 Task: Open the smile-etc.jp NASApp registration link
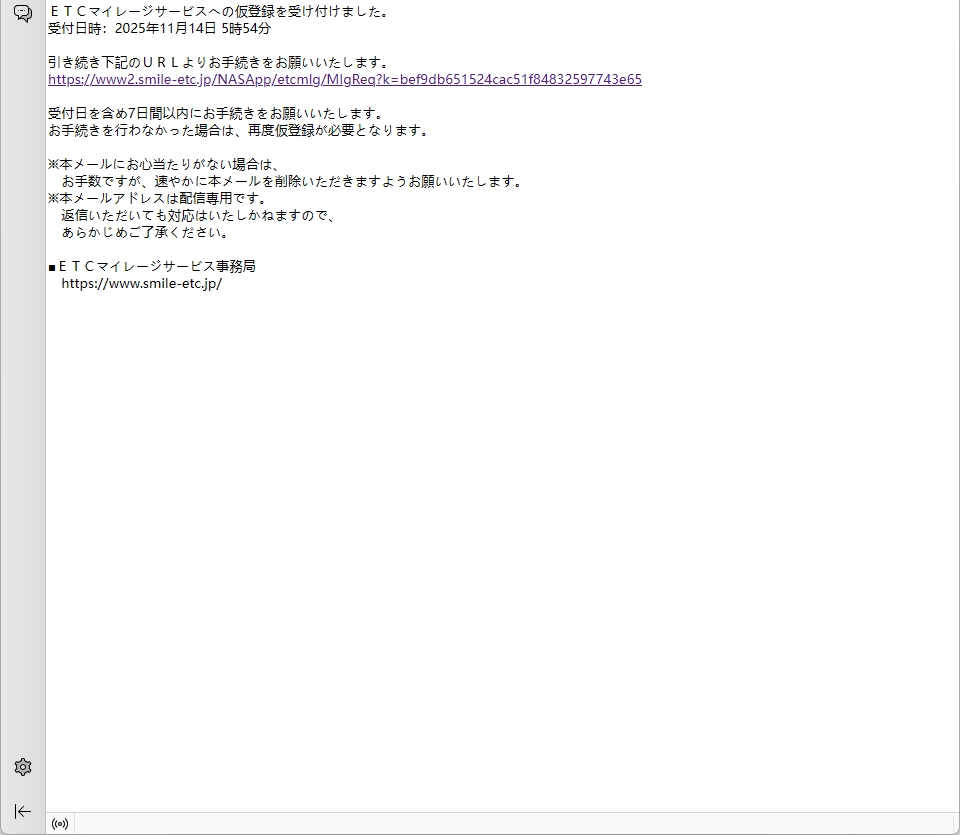(x=344, y=80)
